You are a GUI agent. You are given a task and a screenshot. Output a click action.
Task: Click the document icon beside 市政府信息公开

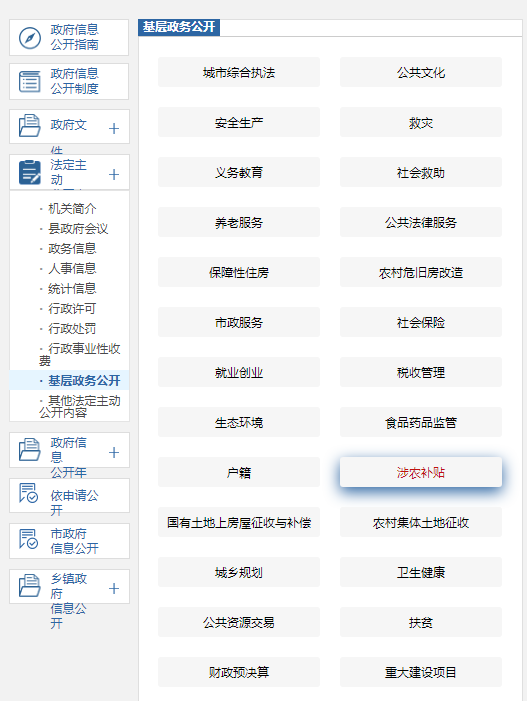pos(29,539)
